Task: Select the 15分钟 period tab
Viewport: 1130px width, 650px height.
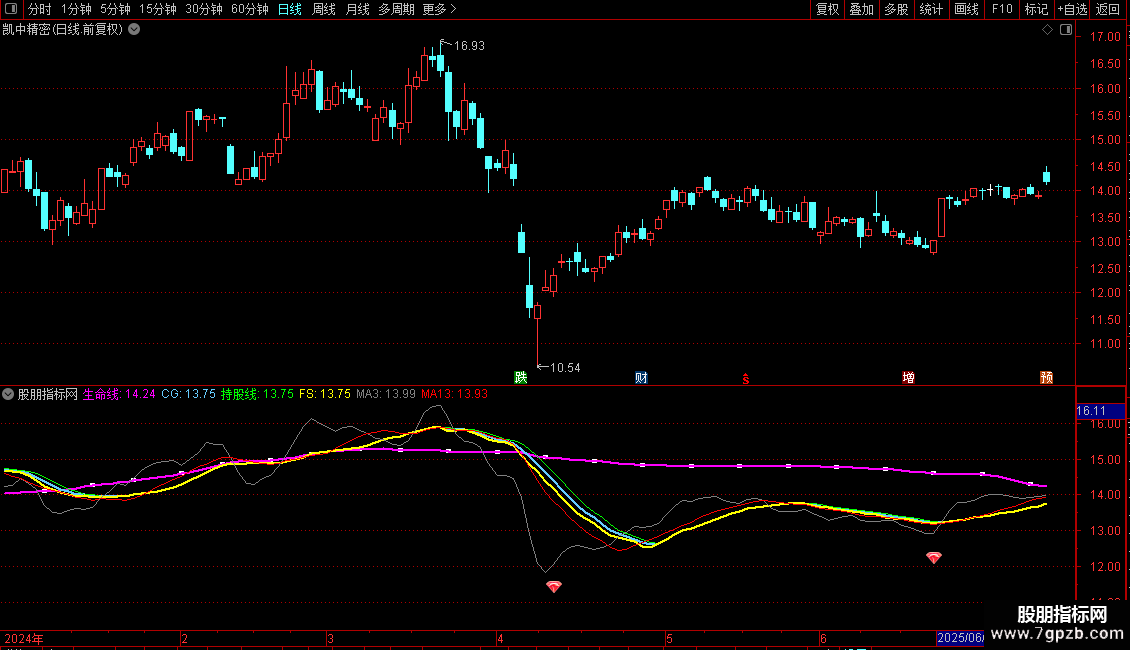Action: pyautogui.click(x=158, y=9)
